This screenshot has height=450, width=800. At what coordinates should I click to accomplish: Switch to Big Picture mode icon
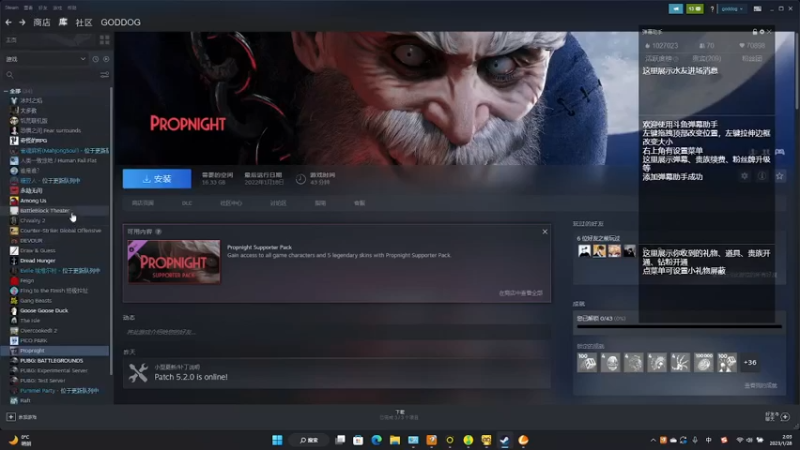coord(758,9)
